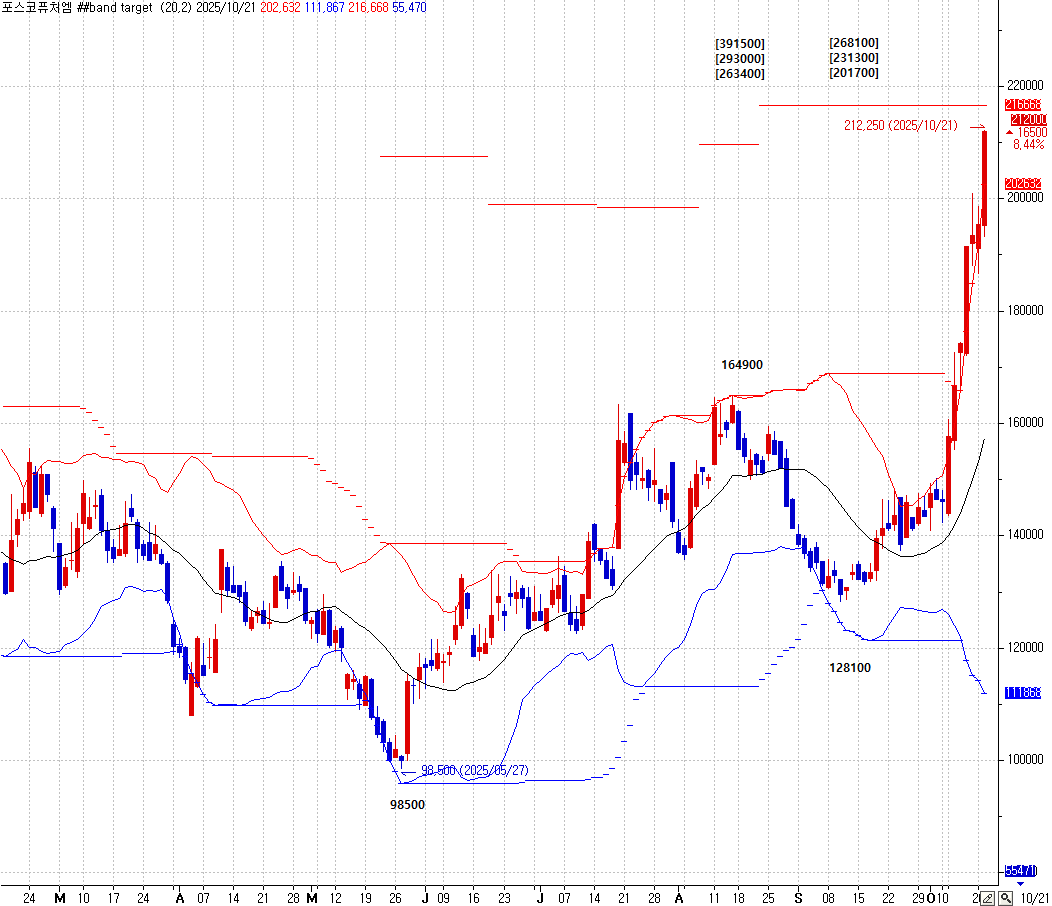Click the blue down-arrow marker below 55470
The height and width of the screenshot is (906, 1052).
[1020, 883]
